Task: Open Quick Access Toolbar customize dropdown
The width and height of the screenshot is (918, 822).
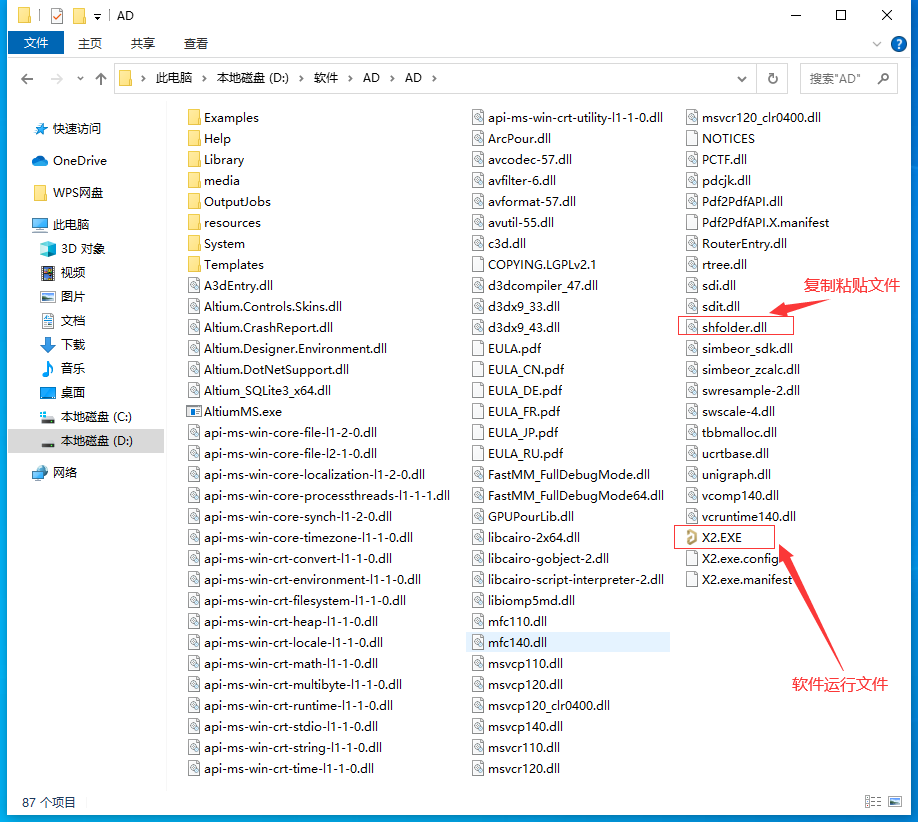Action: pos(97,16)
